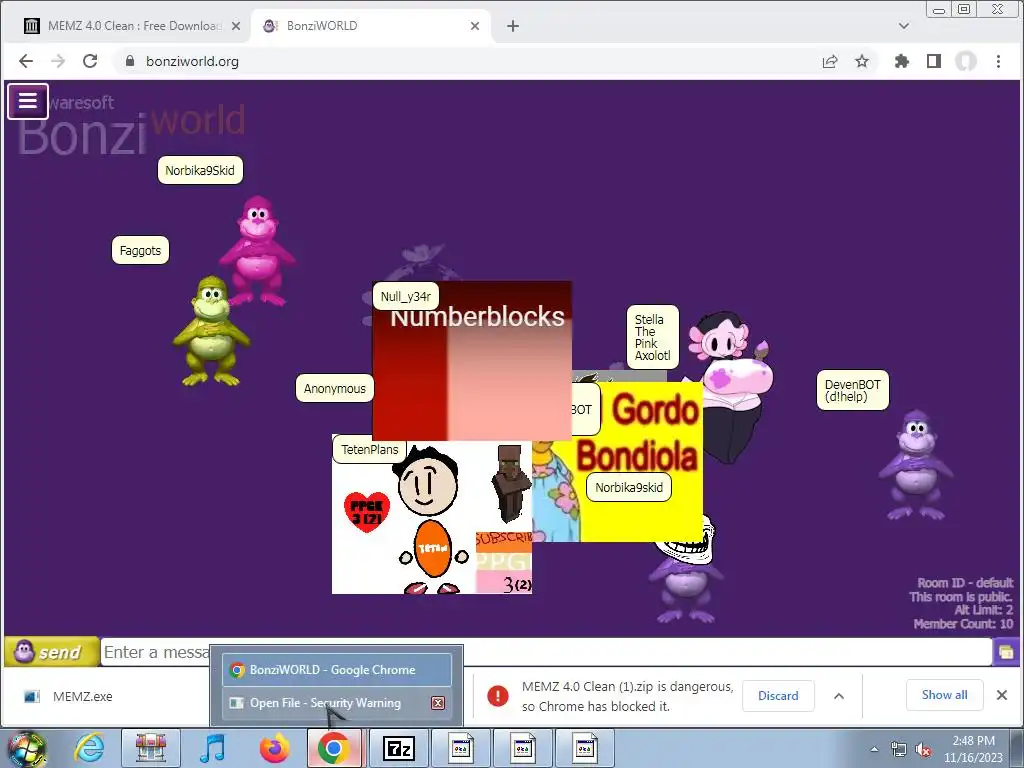Click the yellow icon beside message box
This screenshot has height=768, width=1024.
(1006, 652)
